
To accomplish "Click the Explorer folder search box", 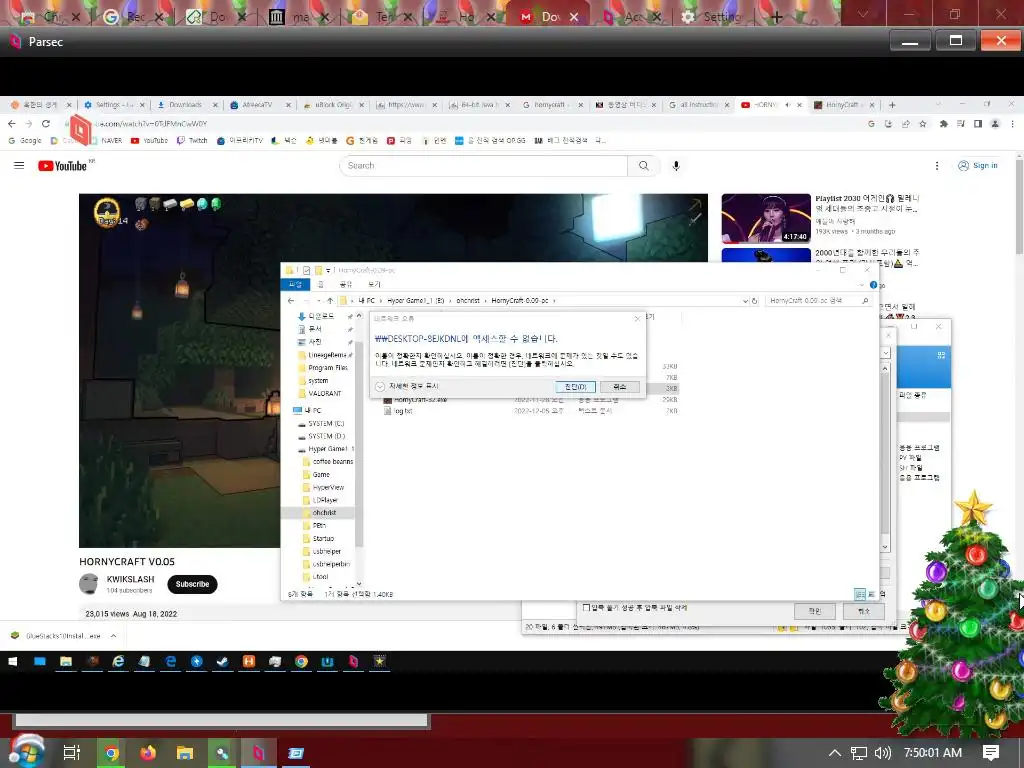I will click(819, 301).
